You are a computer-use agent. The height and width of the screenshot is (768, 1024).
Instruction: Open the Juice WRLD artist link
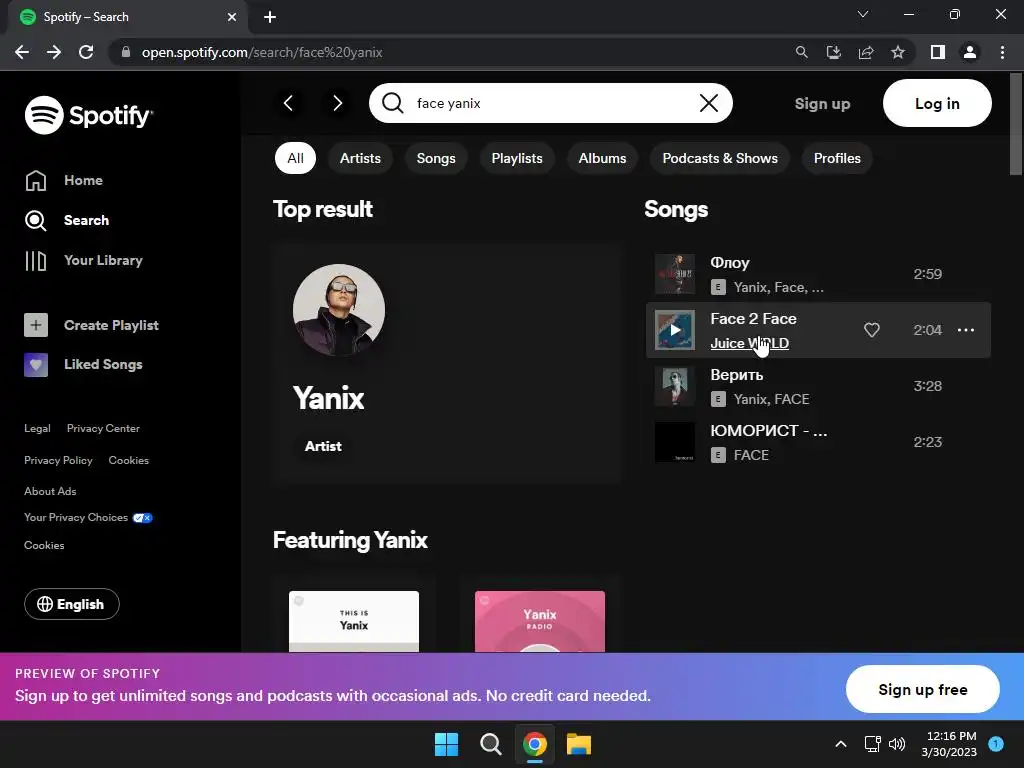(749, 343)
